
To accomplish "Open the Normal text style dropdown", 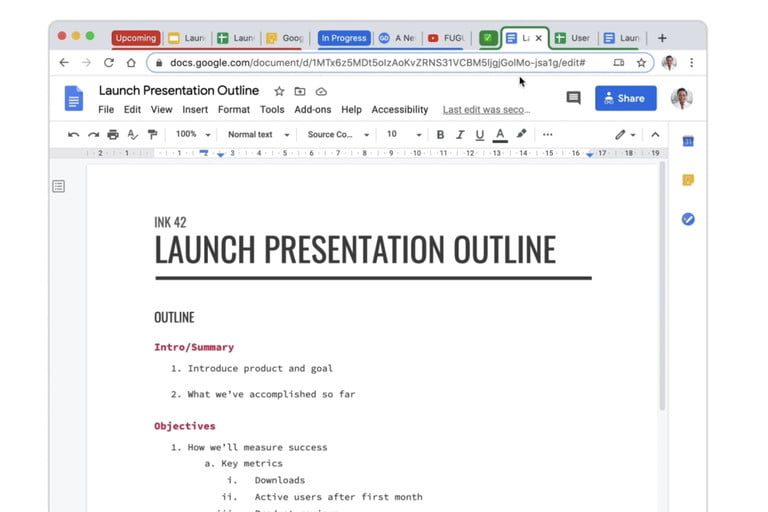I will click(259, 134).
